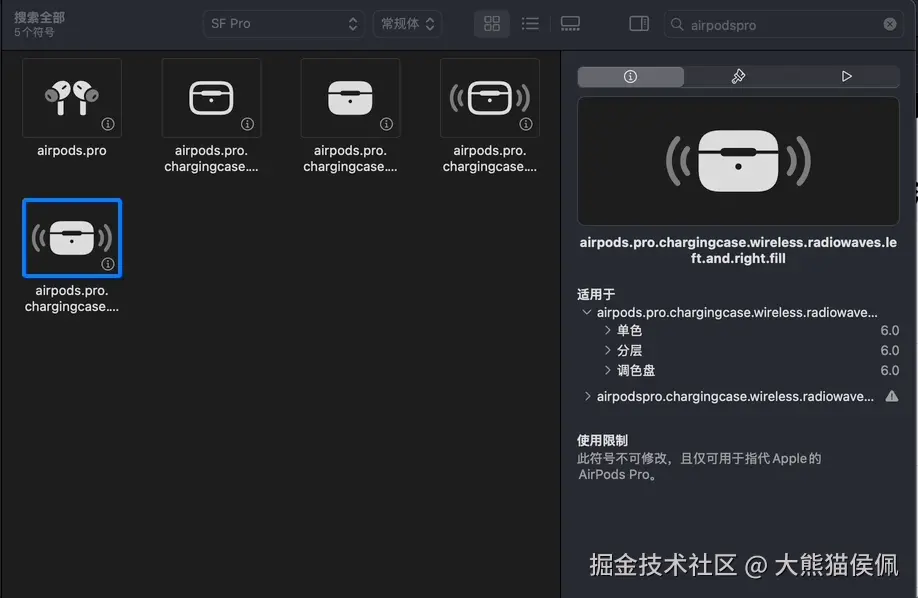Image resolution: width=918 pixels, height=598 pixels.
Task: Click the airpodspro search field
Action: [x=783, y=25]
